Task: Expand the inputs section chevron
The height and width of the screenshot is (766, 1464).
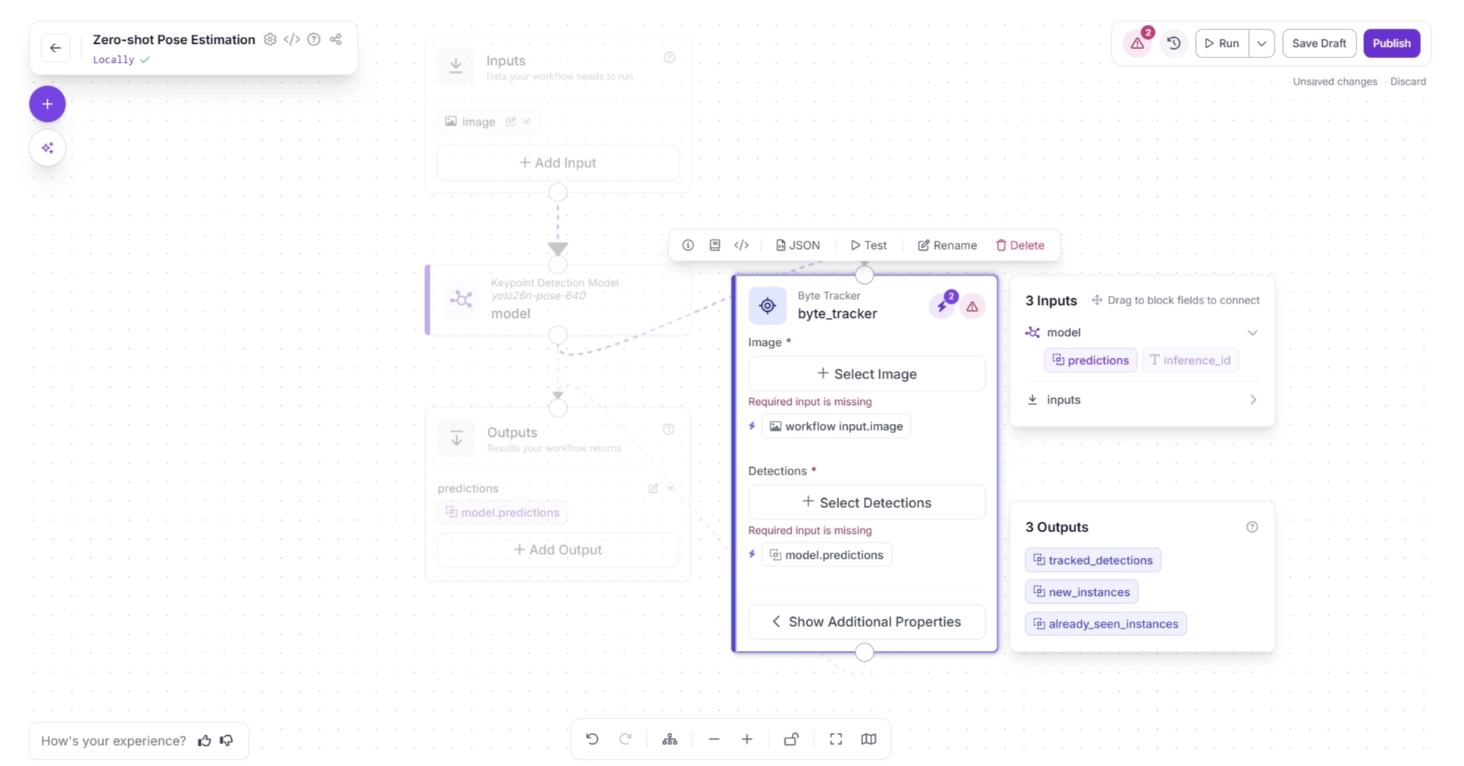Action: tap(1252, 400)
